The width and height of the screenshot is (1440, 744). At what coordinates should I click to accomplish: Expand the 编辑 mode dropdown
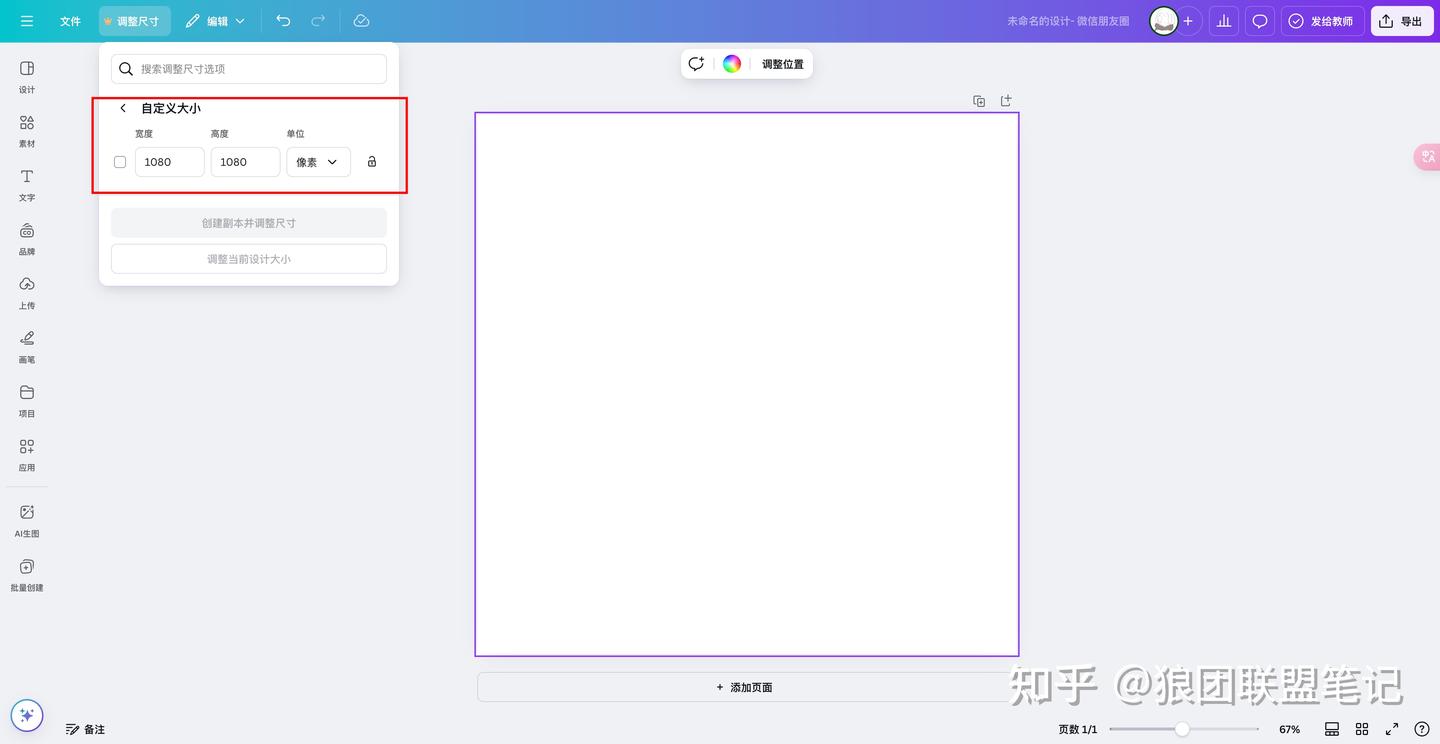point(214,21)
